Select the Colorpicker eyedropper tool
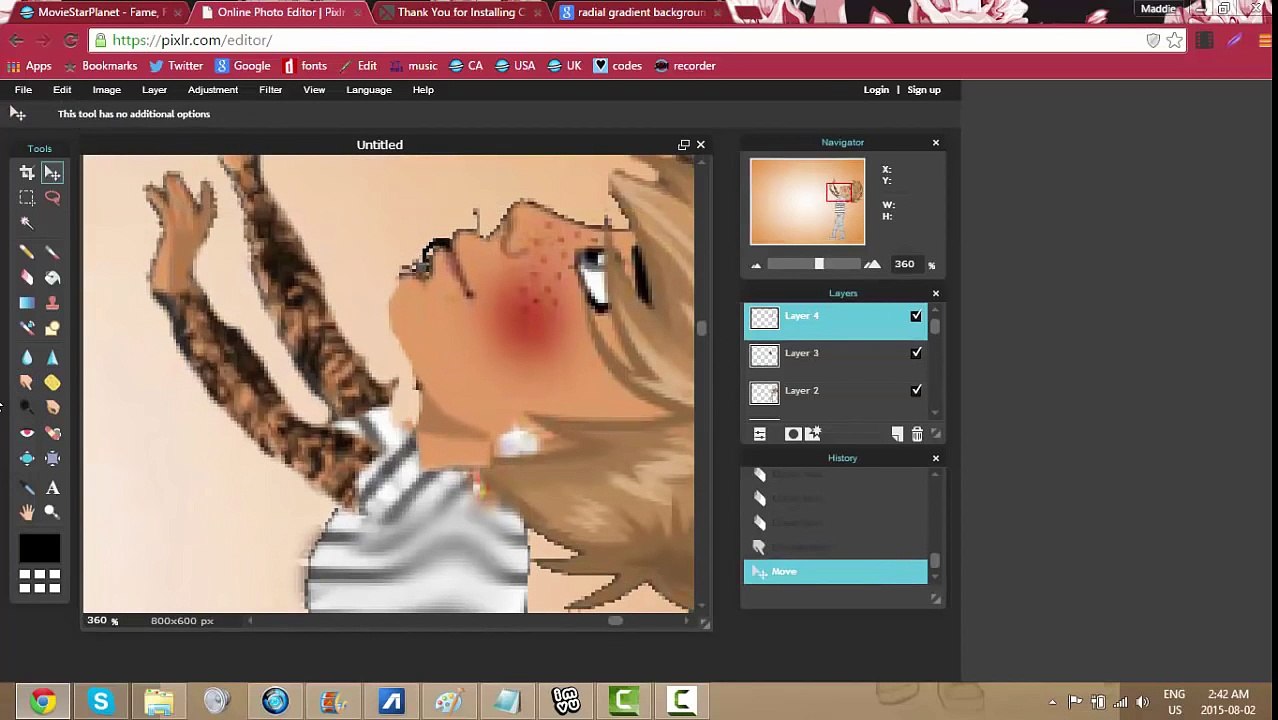Viewport: 1278px width, 720px height. pos(27,488)
